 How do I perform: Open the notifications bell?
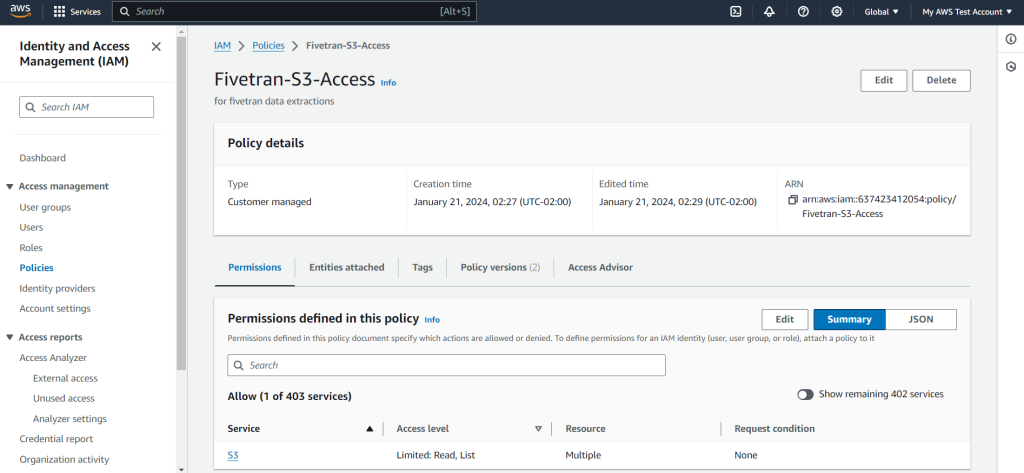(769, 12)
